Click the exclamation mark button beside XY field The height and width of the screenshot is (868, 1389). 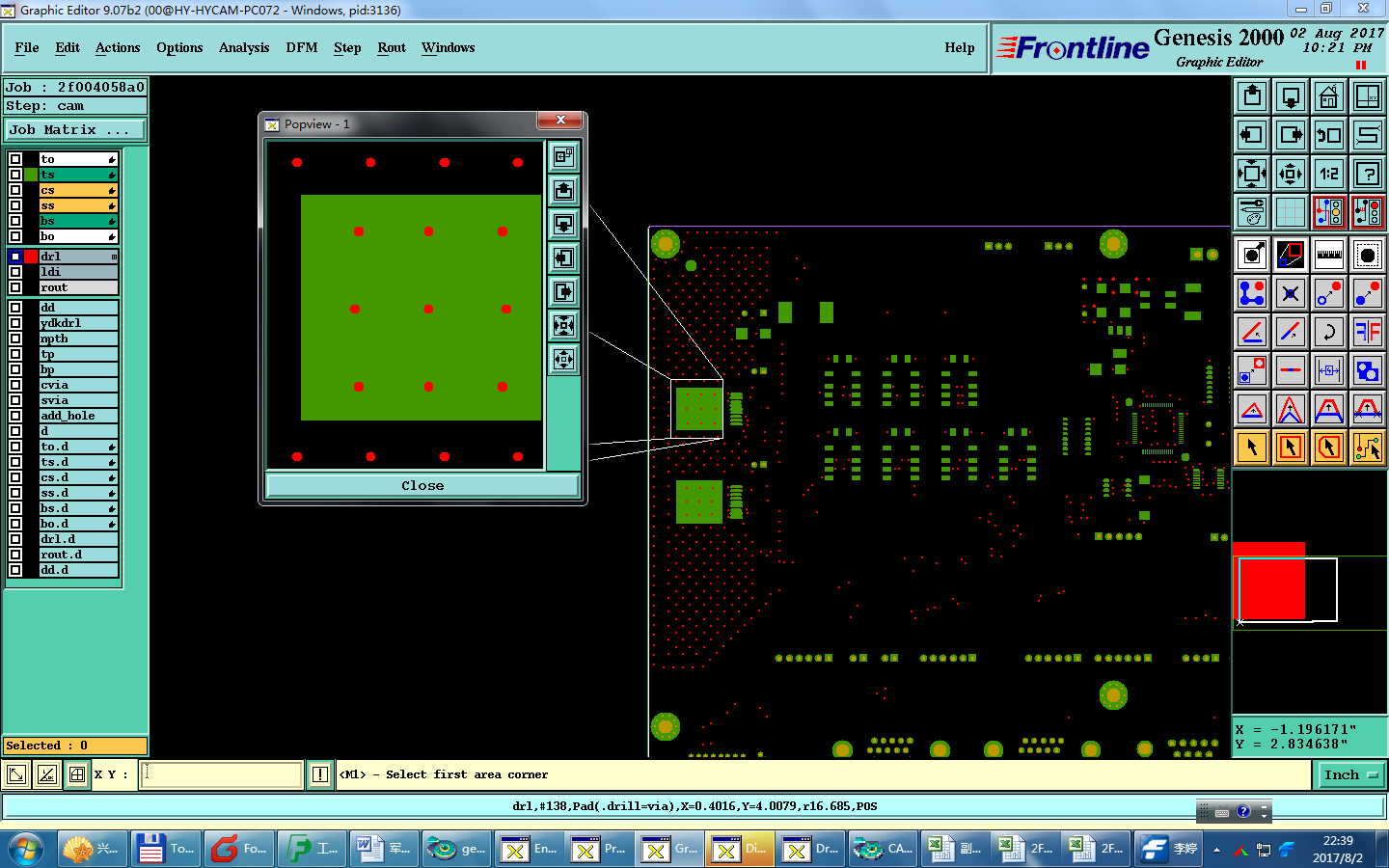[320, 774]
